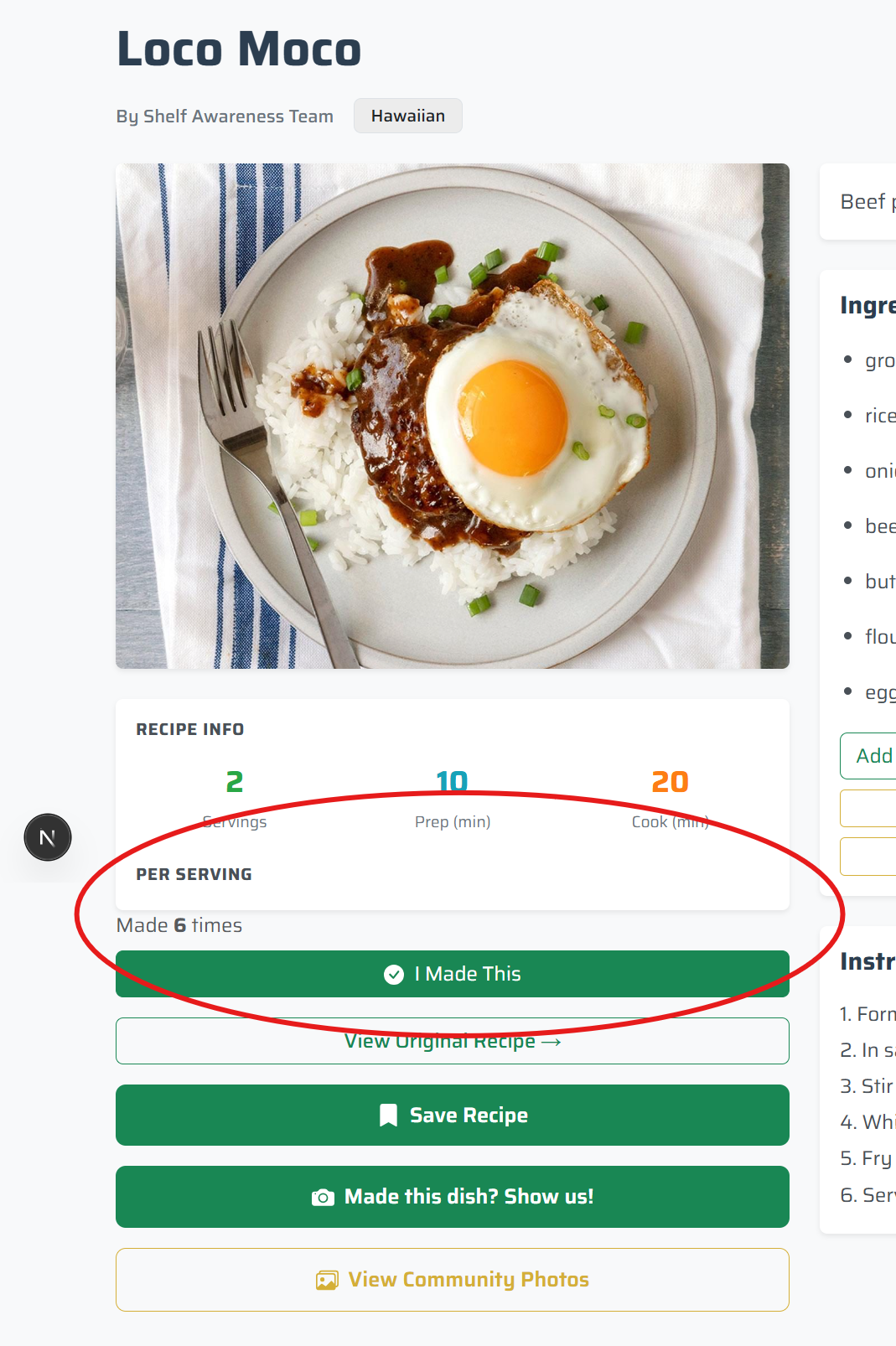Click the Beef card at top right
The image size is (896, 1346).
[863, 202]
